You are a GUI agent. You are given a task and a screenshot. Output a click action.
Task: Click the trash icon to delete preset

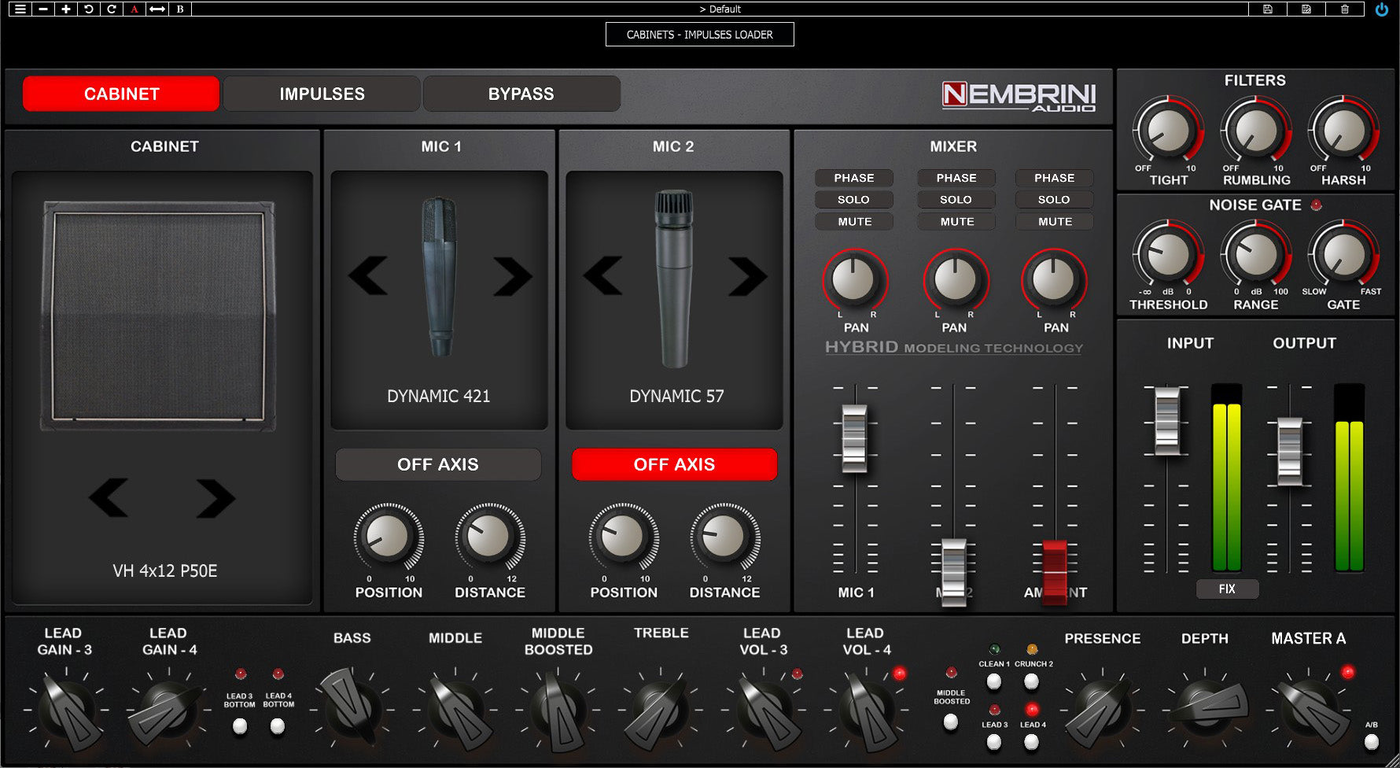click(1345, 9)
